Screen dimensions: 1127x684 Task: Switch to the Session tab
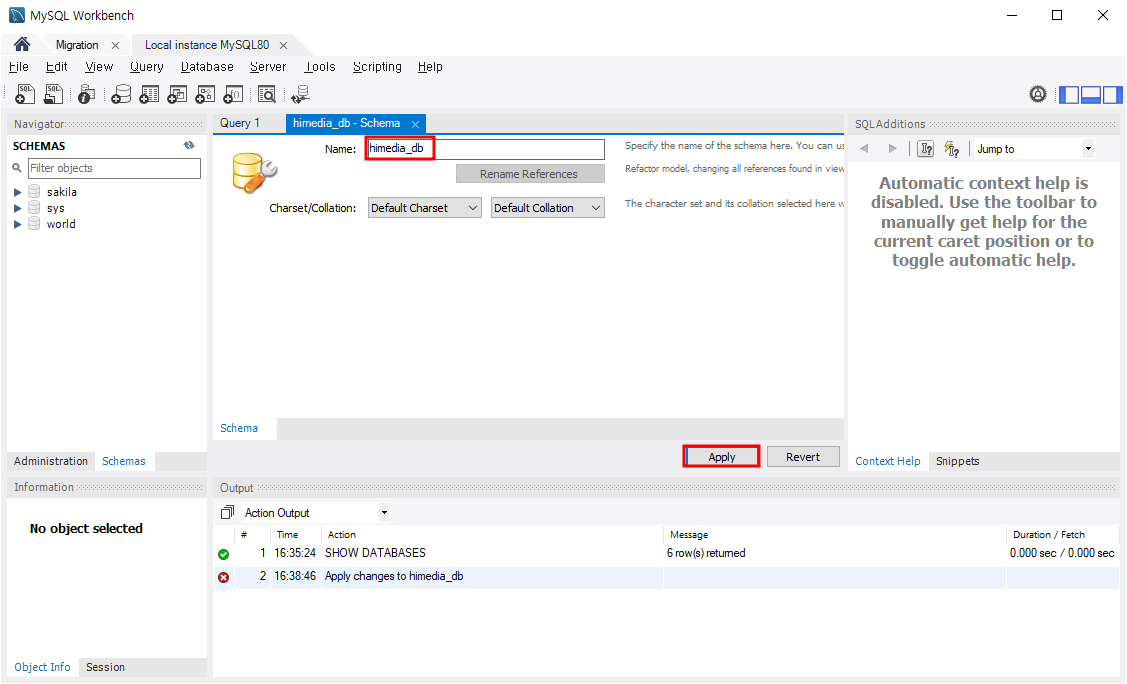[x=105, y=667]
